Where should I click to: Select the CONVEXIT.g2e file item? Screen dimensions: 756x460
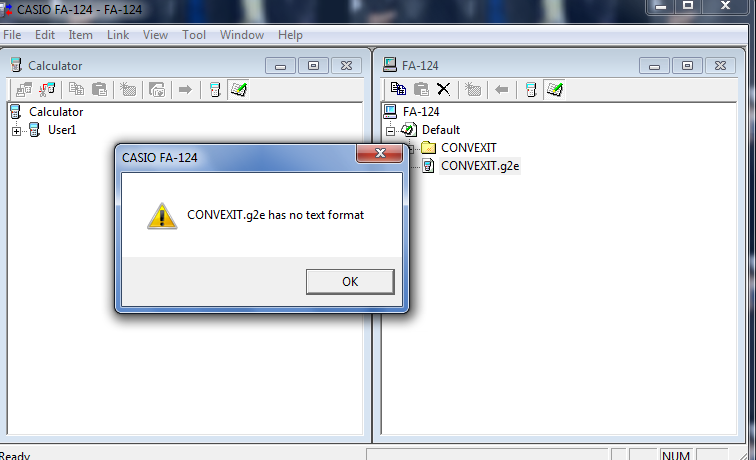click(x=480, y=166)
